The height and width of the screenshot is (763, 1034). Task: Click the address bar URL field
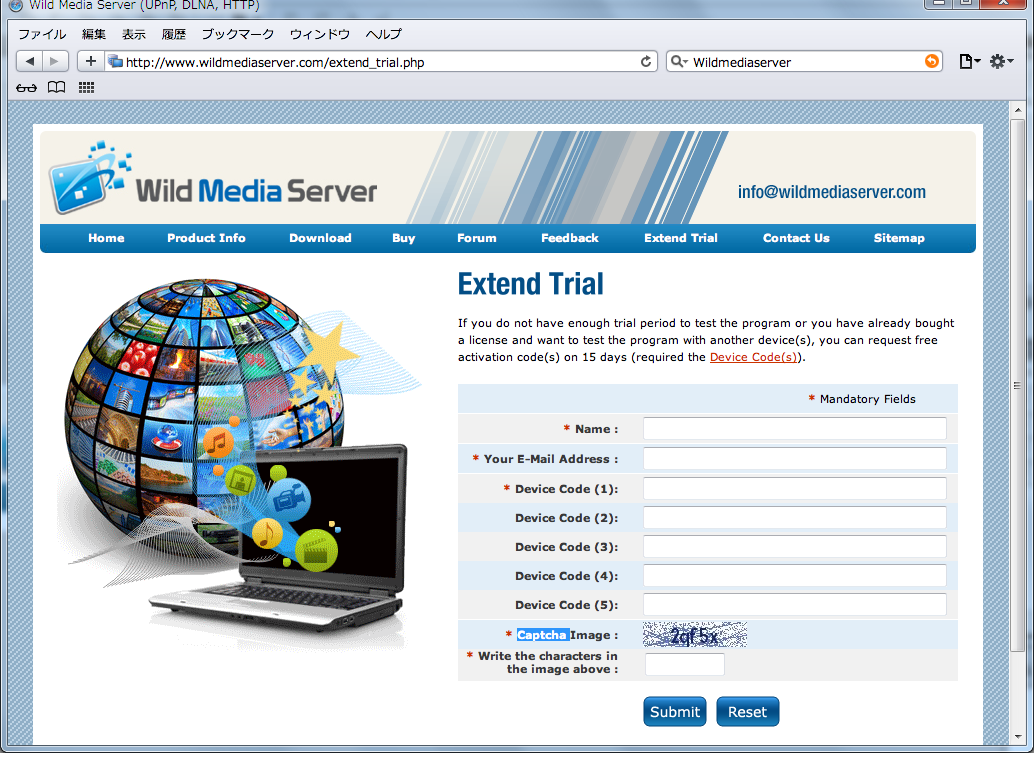click(380, 62)
